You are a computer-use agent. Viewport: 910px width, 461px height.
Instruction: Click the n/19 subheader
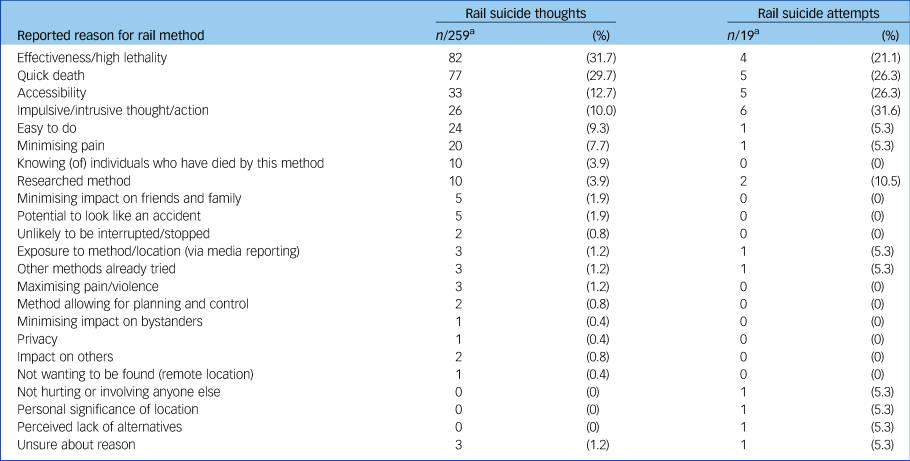(745, 36)
